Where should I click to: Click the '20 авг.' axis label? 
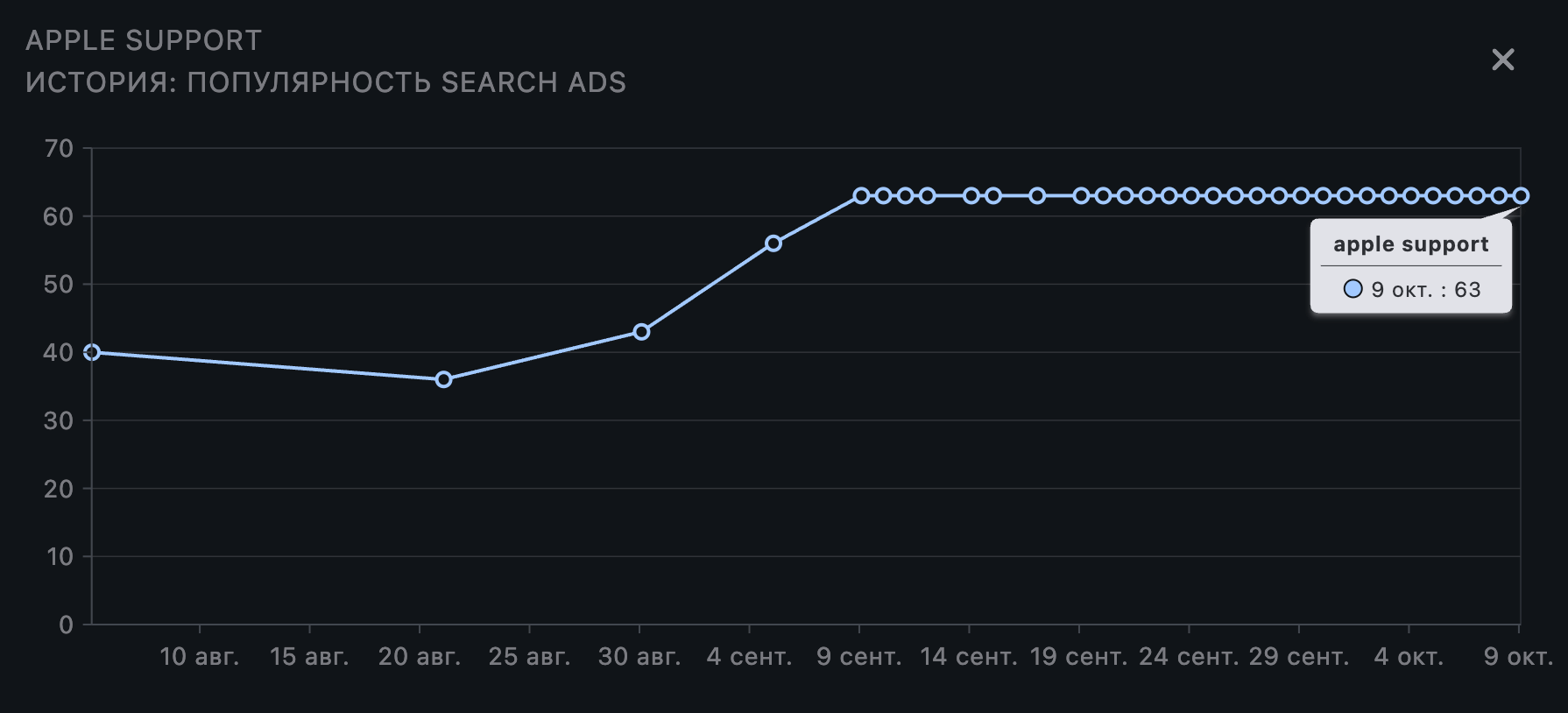tap(420, 657)
